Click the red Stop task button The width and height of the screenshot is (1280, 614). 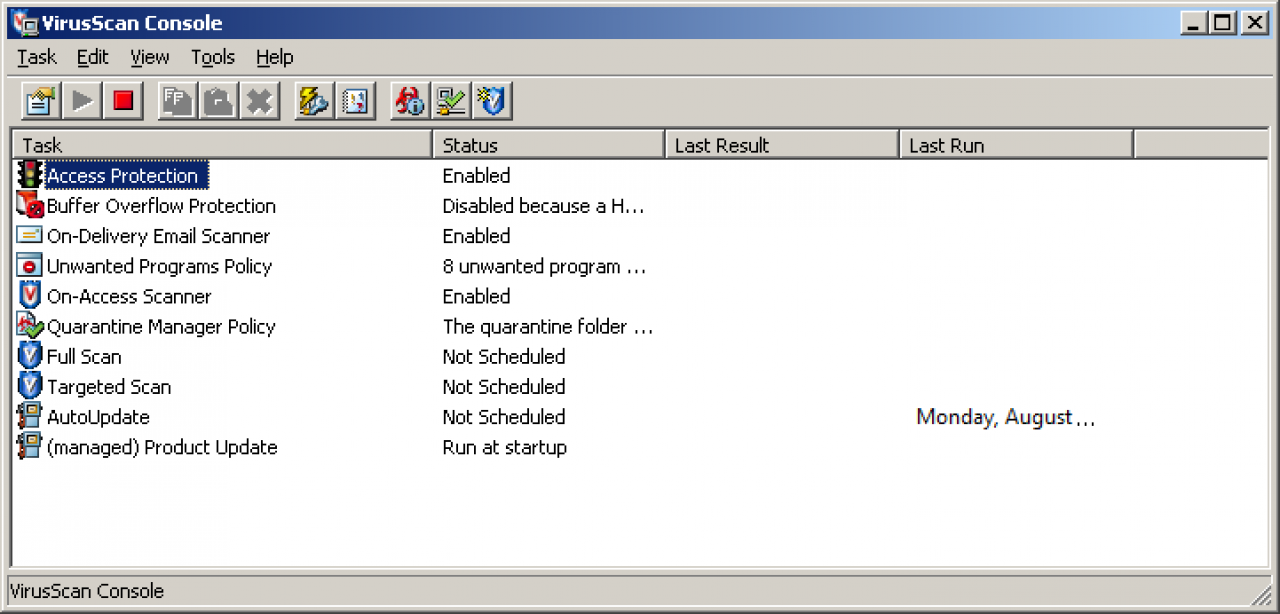click(x=123, y=101)
